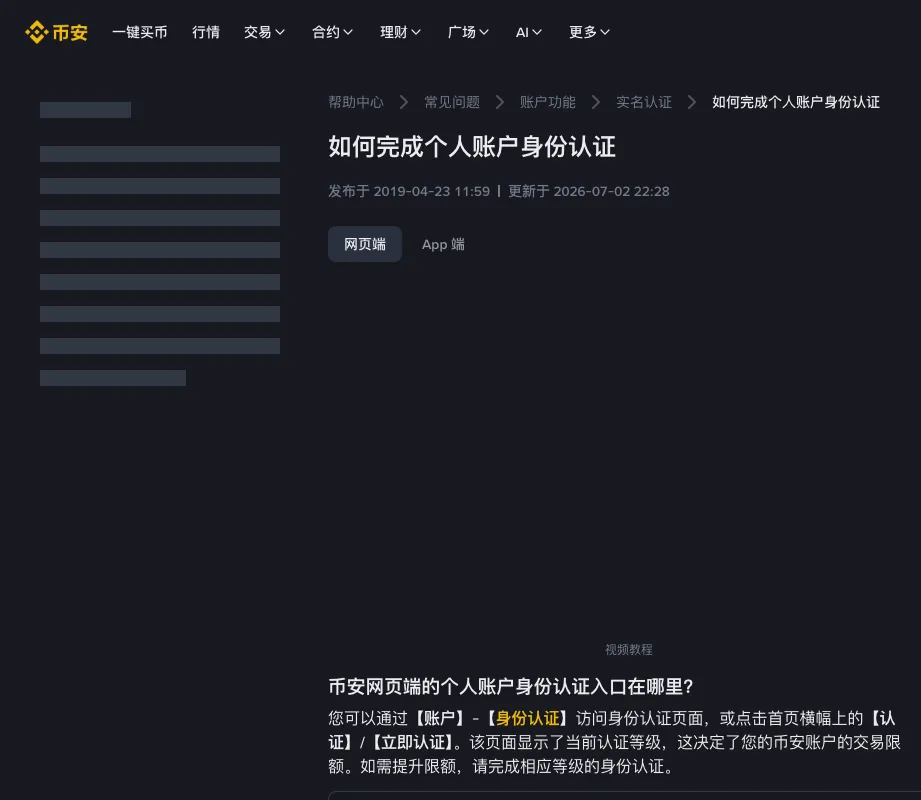Expand the 广场 dropdown menu
The image size is (921, 800).
point(468,32)
